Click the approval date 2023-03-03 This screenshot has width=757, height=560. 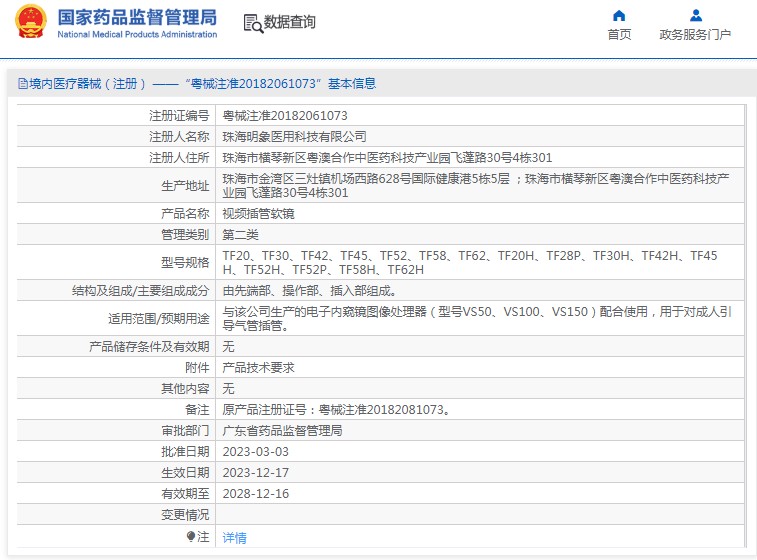point(255,451)
